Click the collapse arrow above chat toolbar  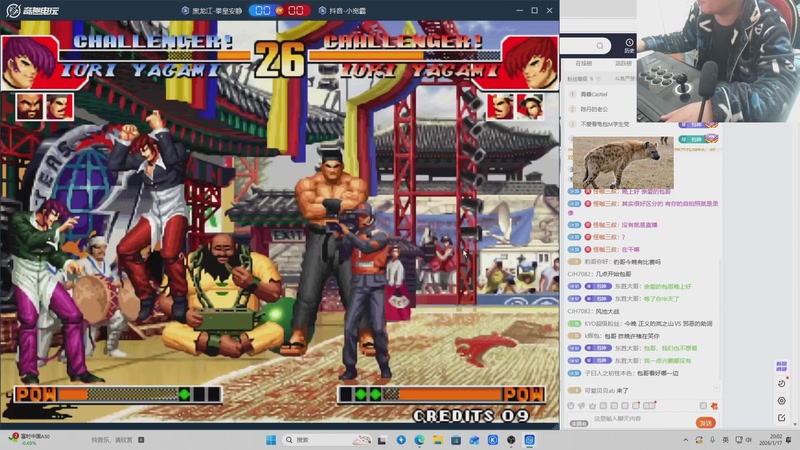tap(716, 388)
